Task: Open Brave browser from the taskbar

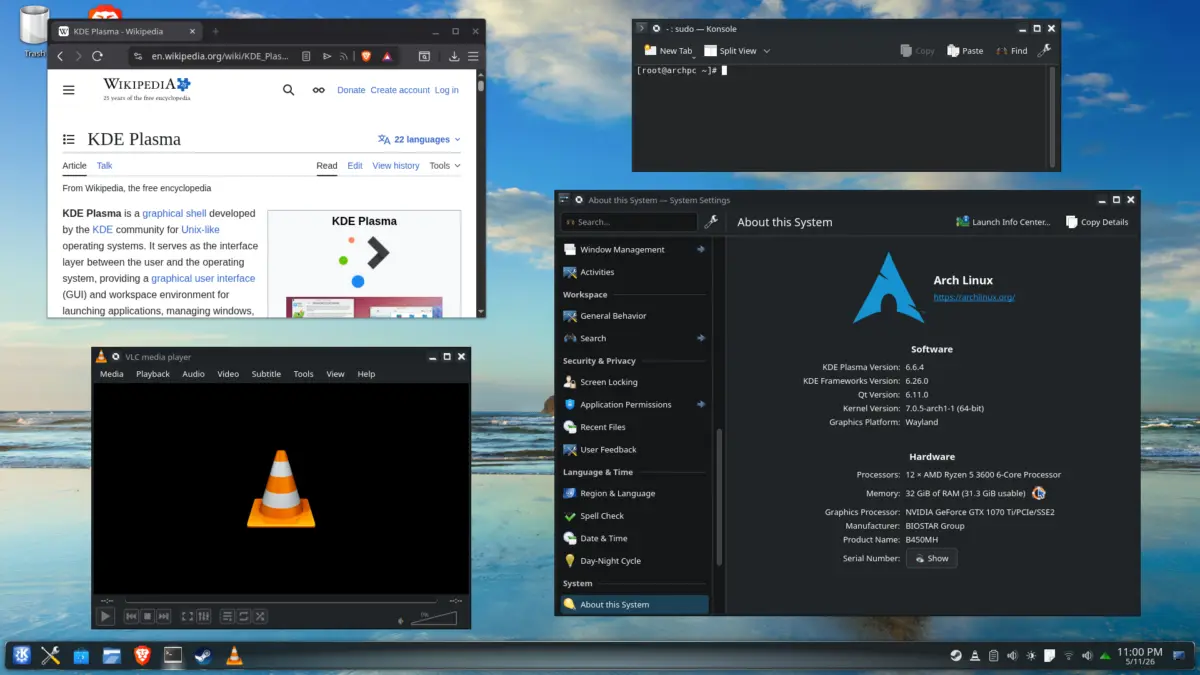Action: pyautogui.click(x=142, y=656)
